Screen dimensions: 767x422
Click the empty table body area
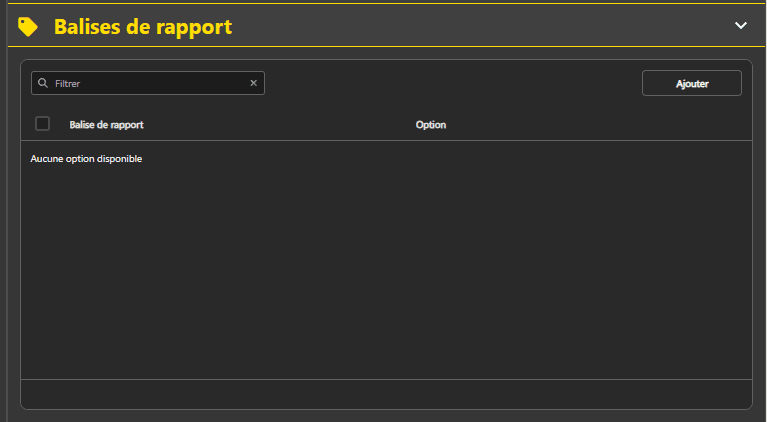point(385,270)
